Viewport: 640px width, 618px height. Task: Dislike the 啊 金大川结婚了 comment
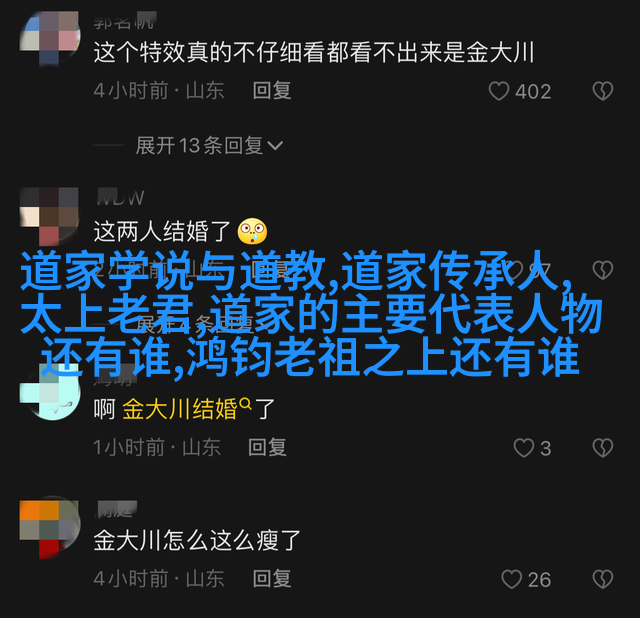point(602,448)
